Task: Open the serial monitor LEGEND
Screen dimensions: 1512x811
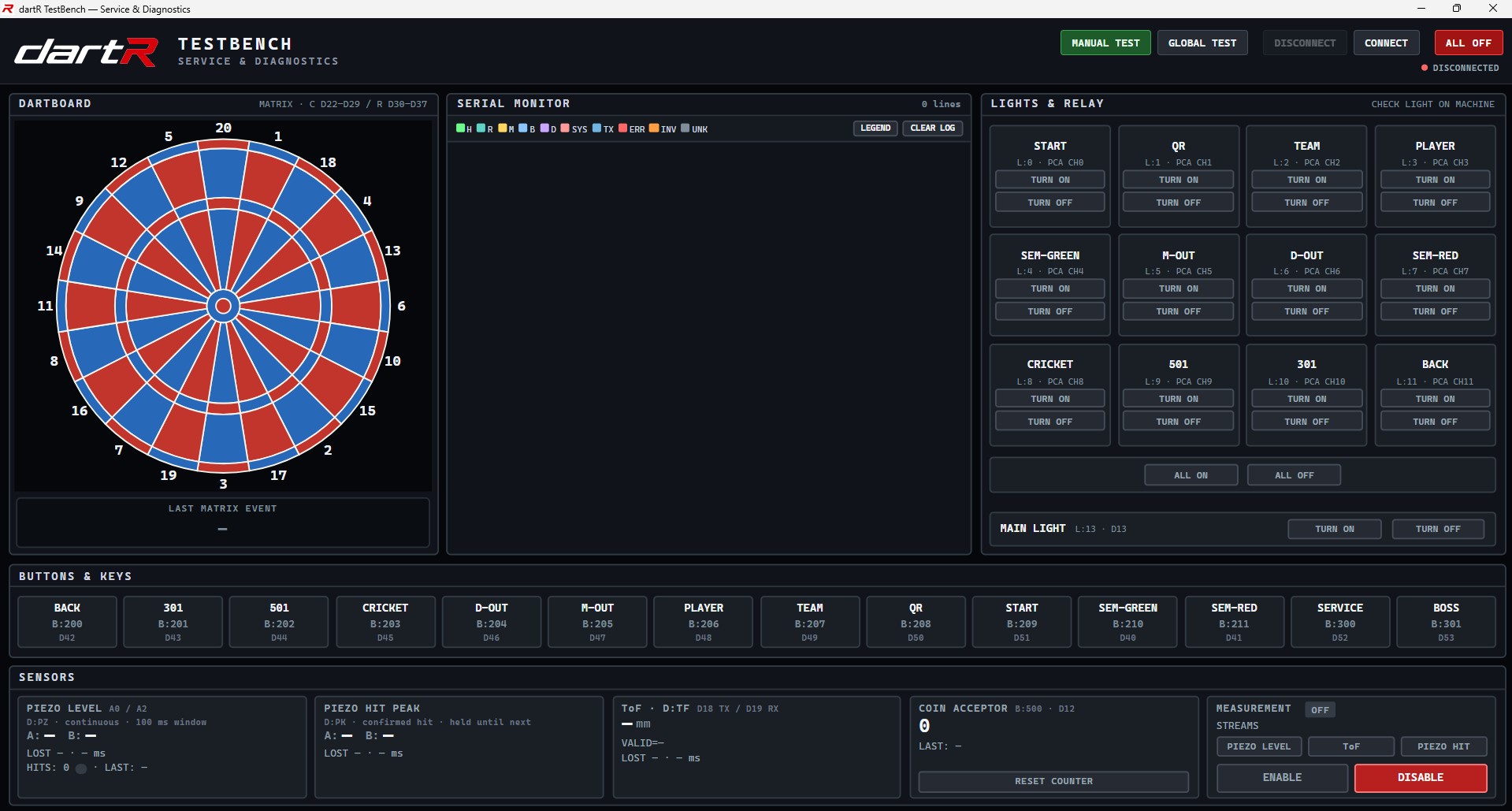Action: point(875,128)
